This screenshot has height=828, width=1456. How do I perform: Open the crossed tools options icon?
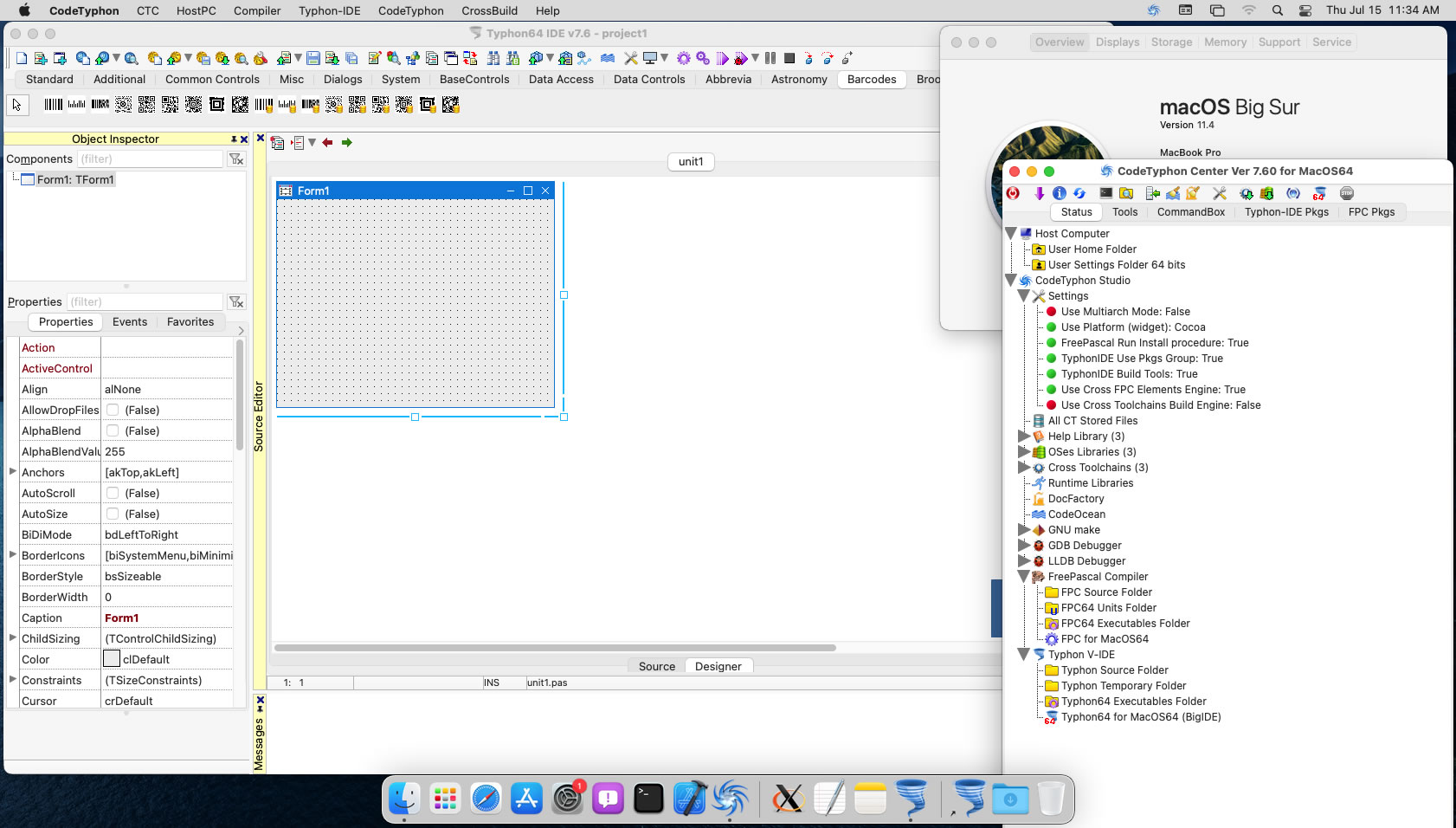coord(631,58)
